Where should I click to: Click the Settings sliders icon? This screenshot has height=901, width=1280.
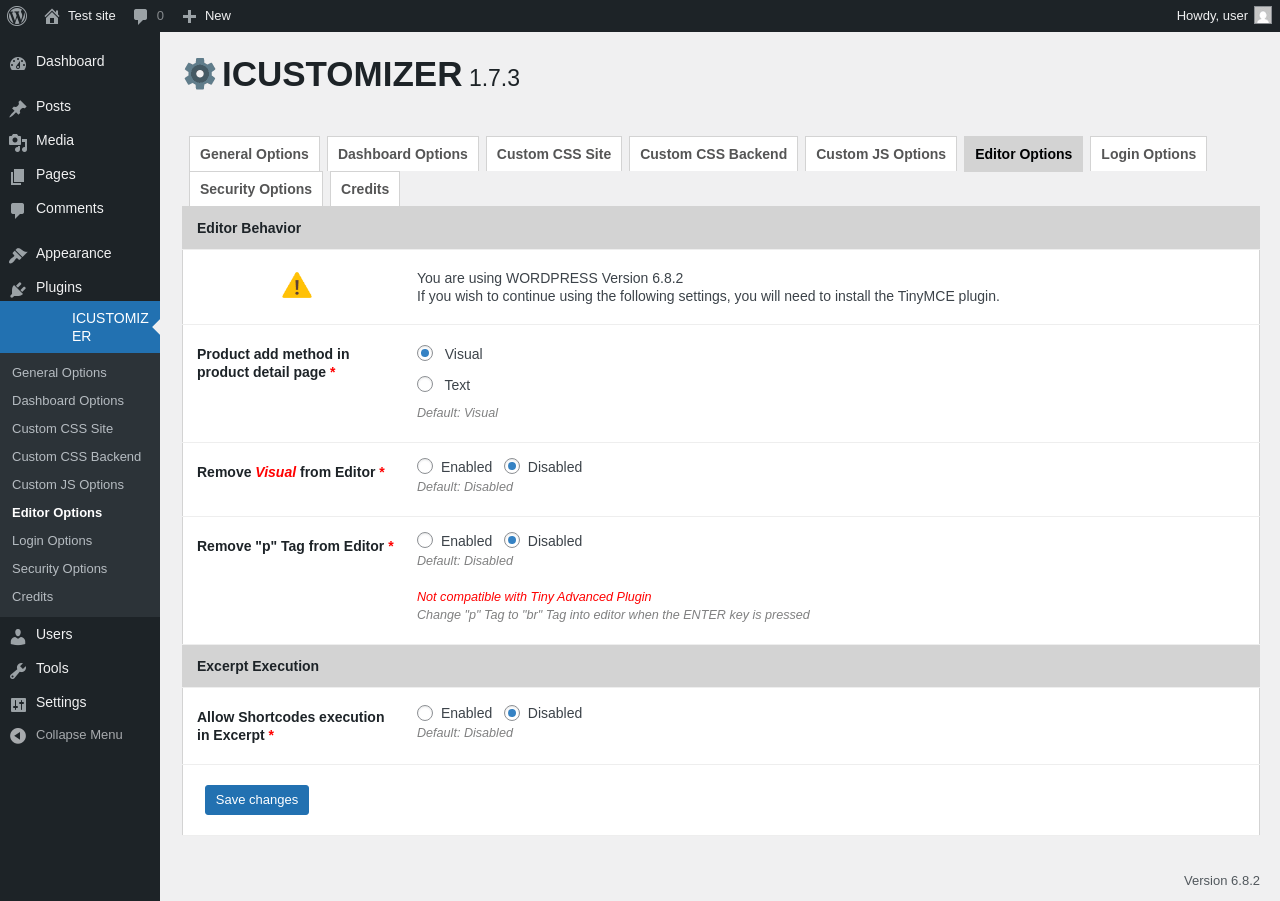click(18, 704)
